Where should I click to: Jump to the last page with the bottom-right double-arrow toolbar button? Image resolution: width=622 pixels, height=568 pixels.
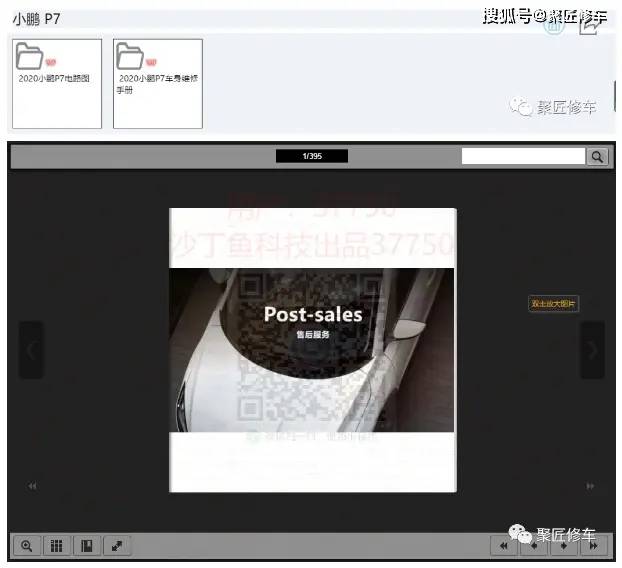tap(594, 546)
